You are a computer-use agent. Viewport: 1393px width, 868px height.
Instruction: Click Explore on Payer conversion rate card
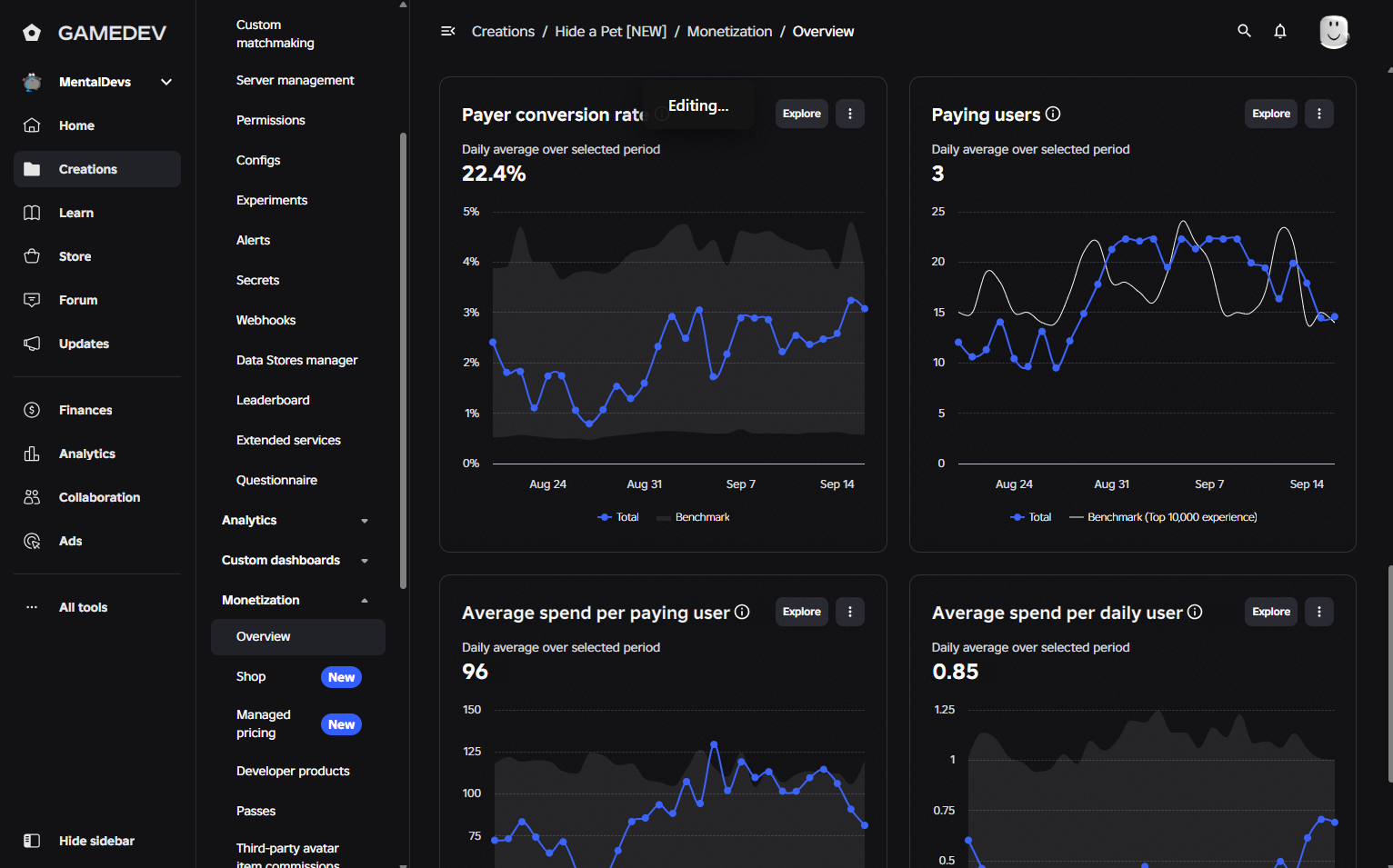point(801,114)
